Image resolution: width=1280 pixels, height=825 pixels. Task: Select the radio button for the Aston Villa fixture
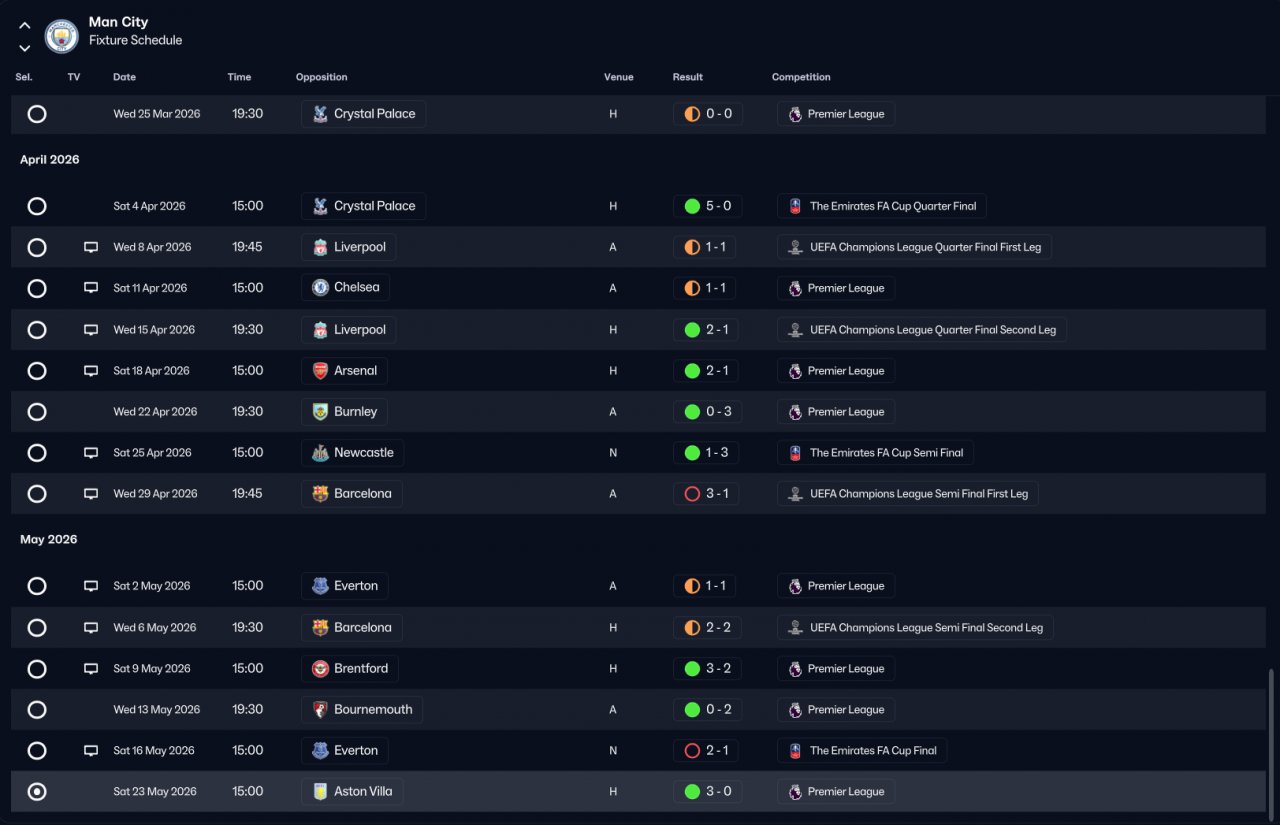click(37, 792)
